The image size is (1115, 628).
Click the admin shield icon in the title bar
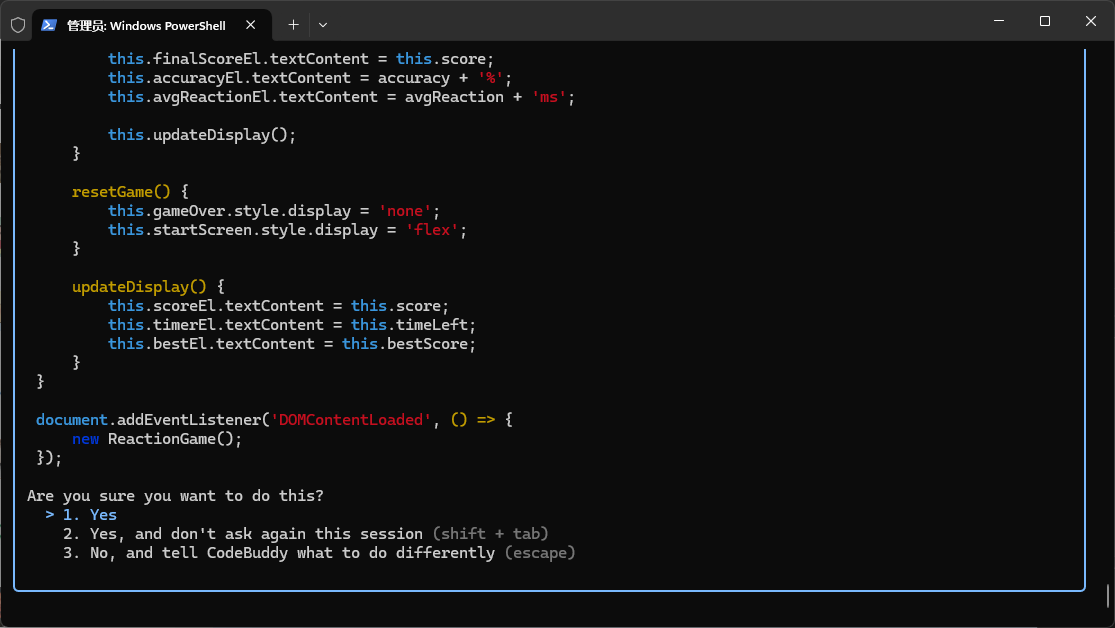(18, 24)
